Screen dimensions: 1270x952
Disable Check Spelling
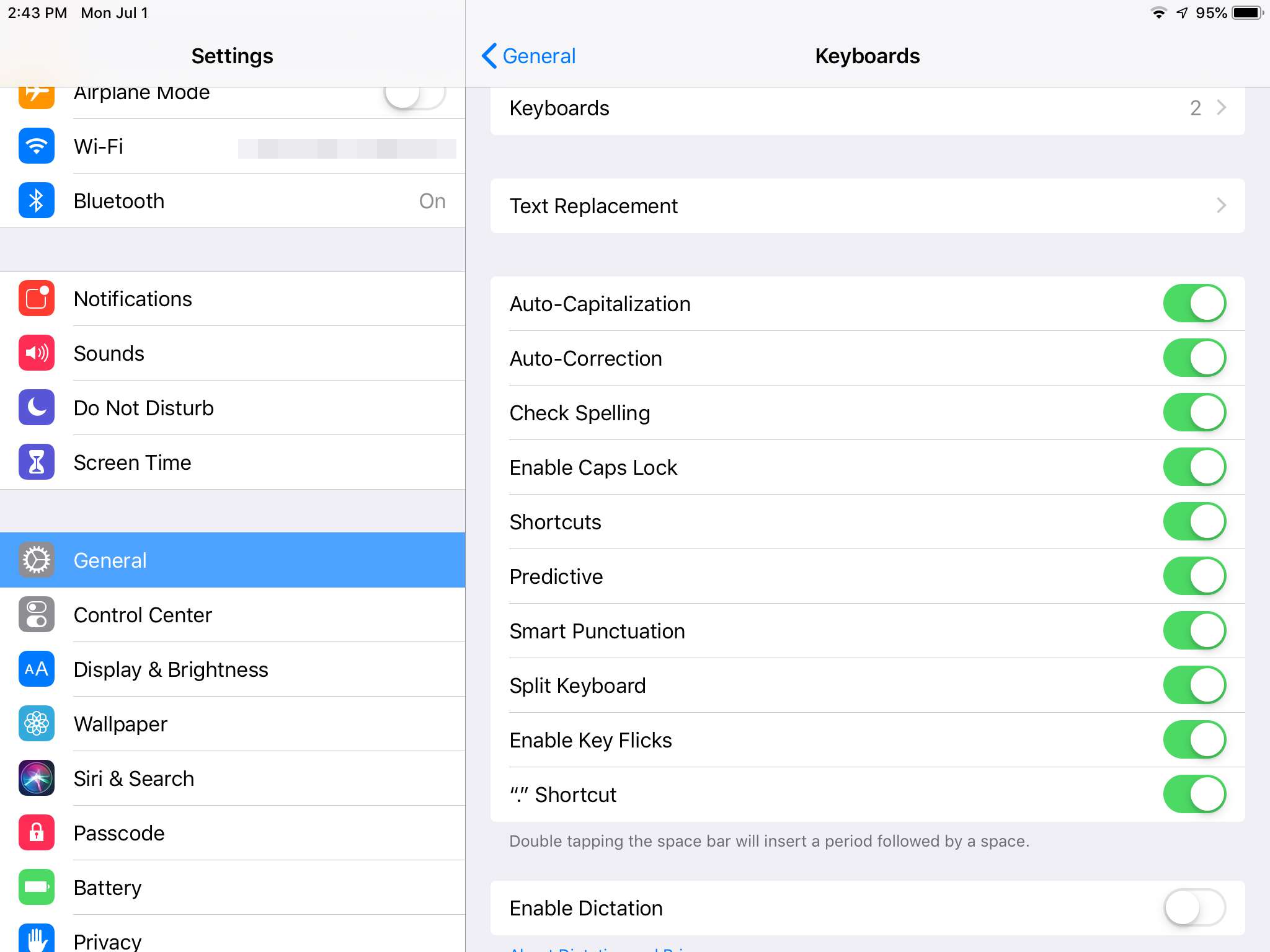[x=1194, y=413]
